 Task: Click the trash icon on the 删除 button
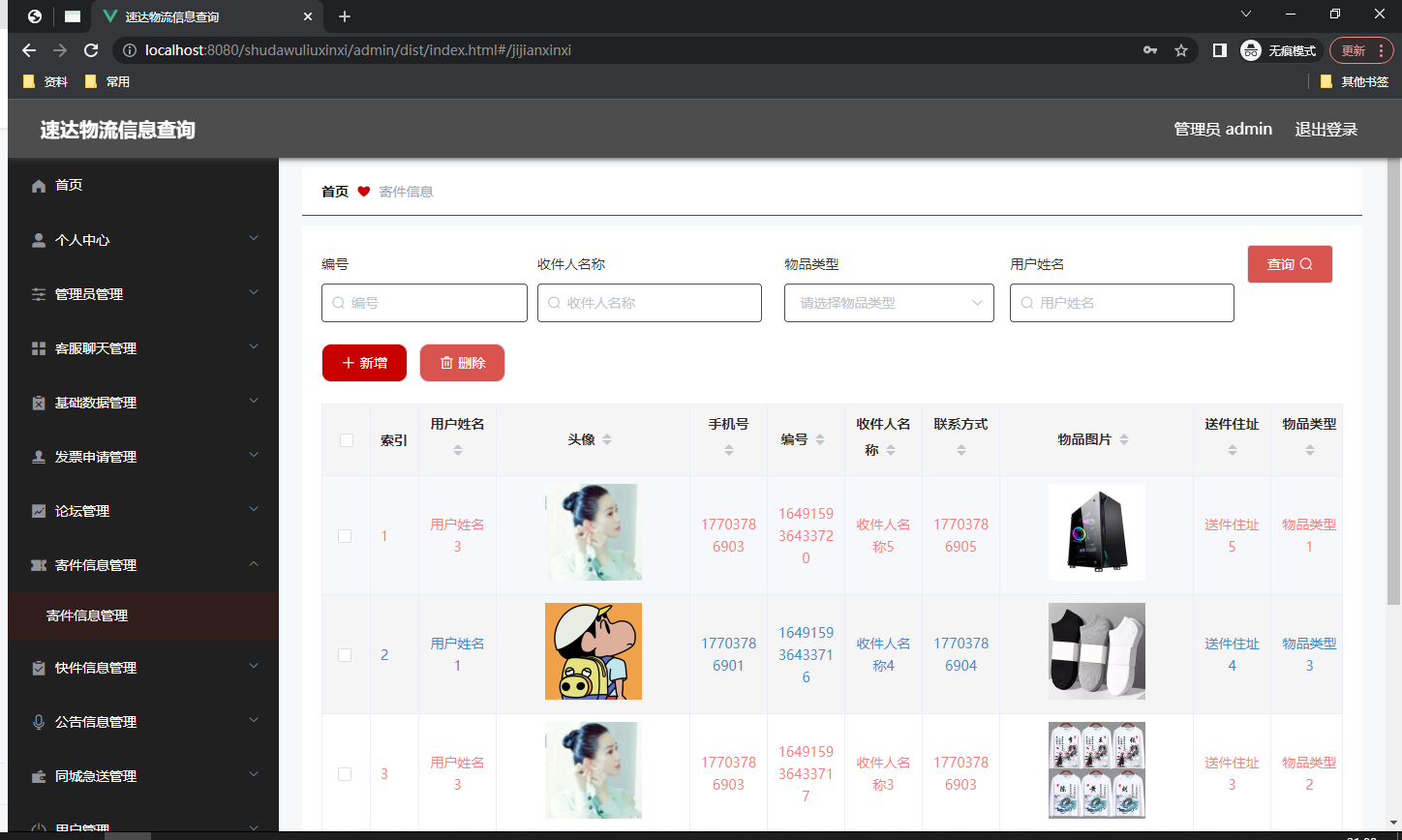pos(447,362)
